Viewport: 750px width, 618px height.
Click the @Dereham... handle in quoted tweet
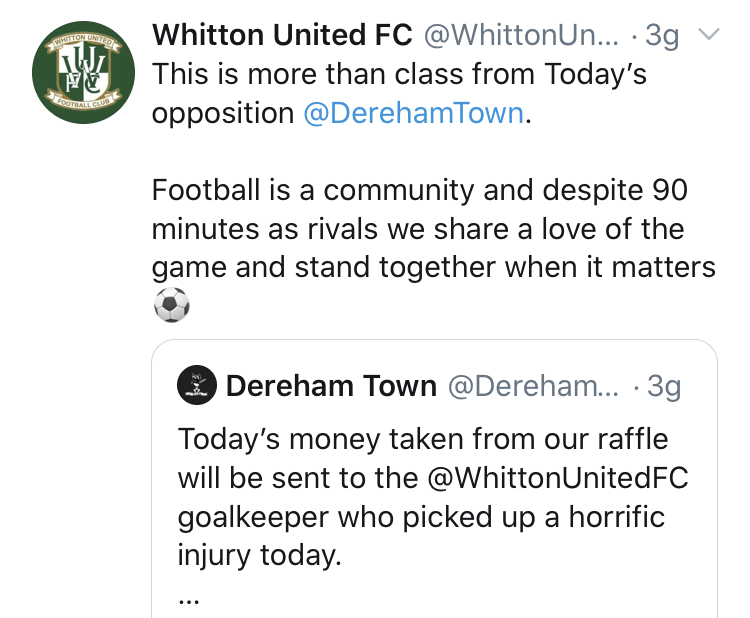pos(533,386)
